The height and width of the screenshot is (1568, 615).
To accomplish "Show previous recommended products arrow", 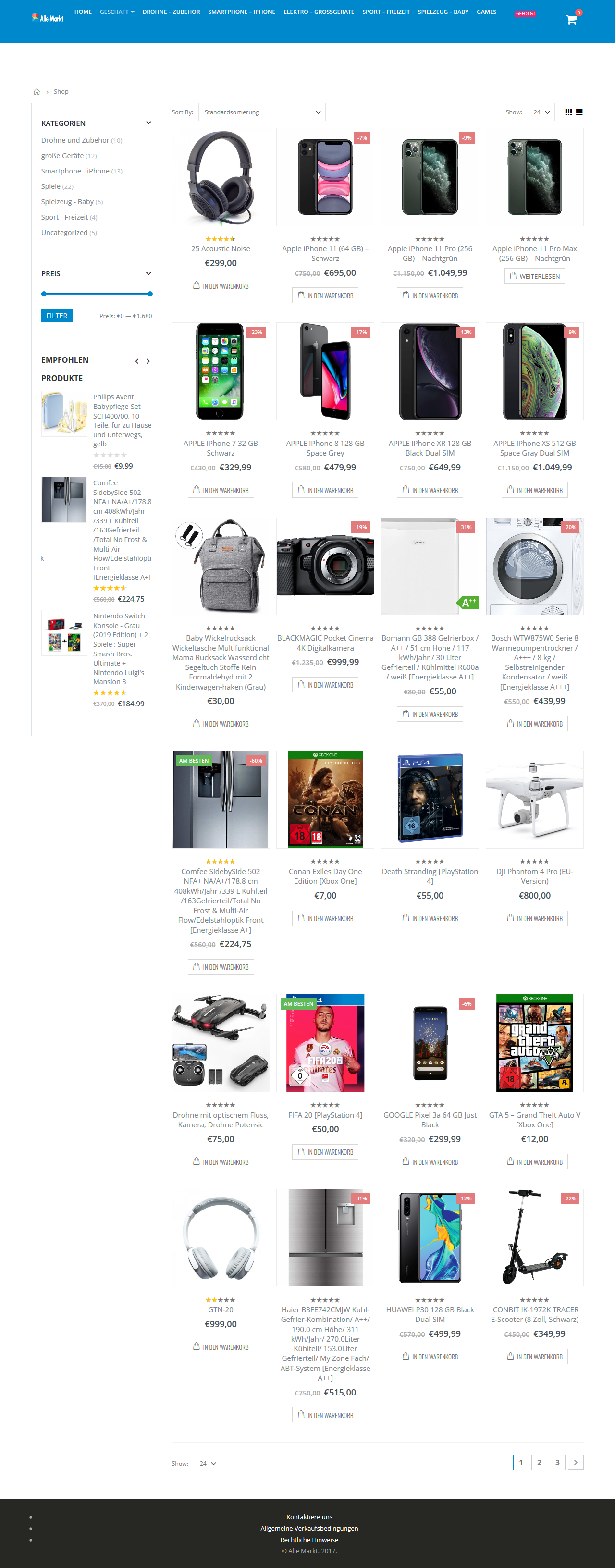I will pos(137,361).
